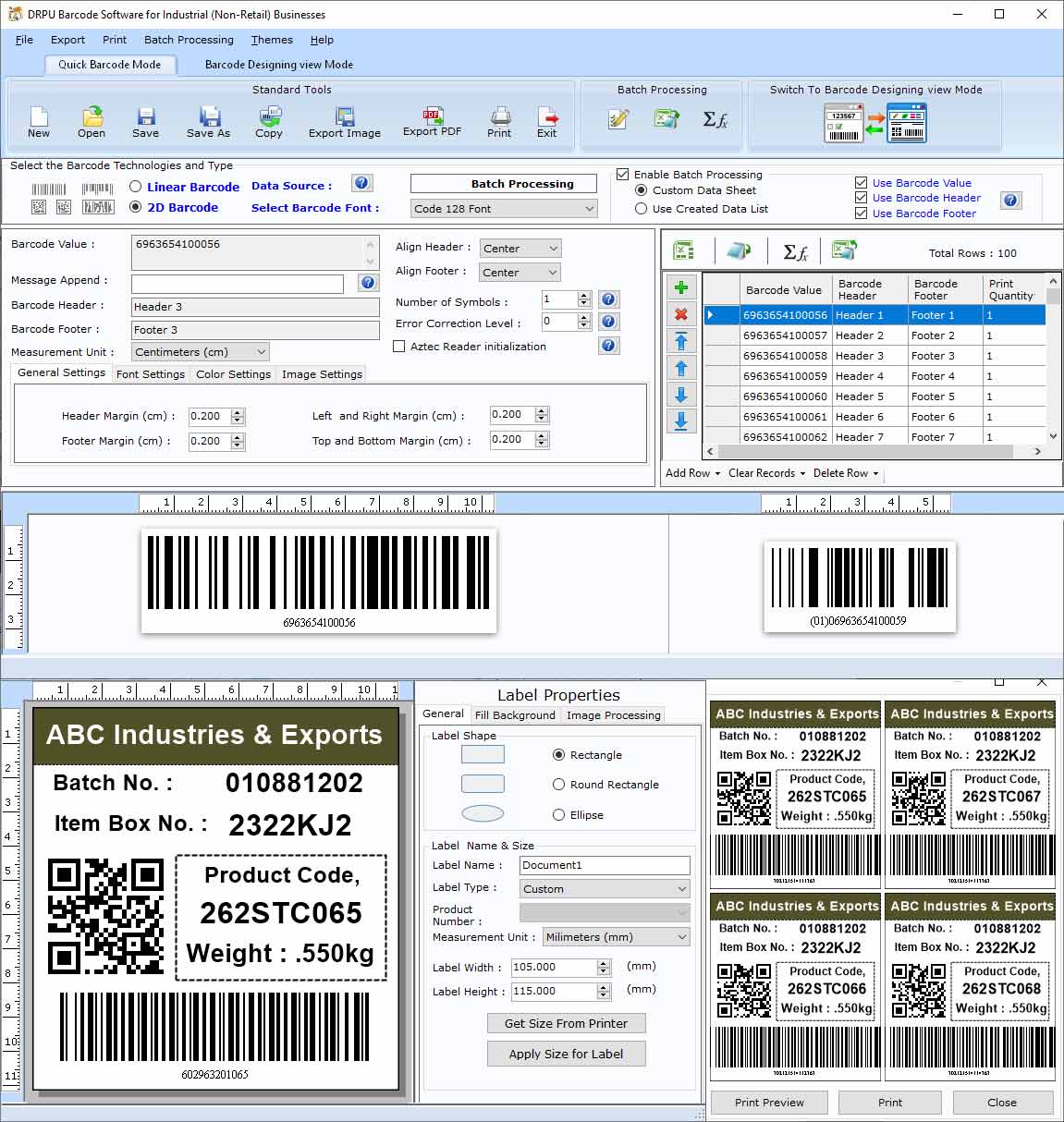This screenshot has height=1122, width=1064.
Task: Click the green add row plus icon
Action: coord(681,287)
